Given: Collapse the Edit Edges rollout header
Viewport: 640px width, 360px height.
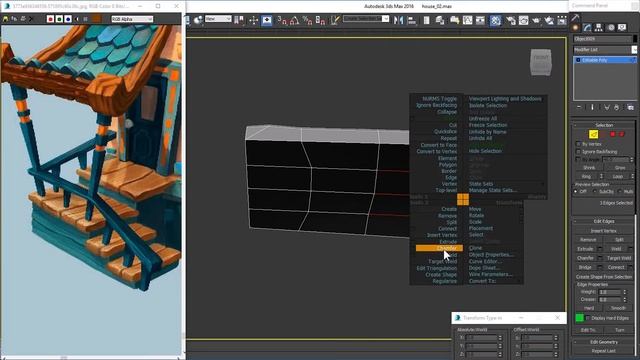Looking at the screenshot, I should (604, 221).
